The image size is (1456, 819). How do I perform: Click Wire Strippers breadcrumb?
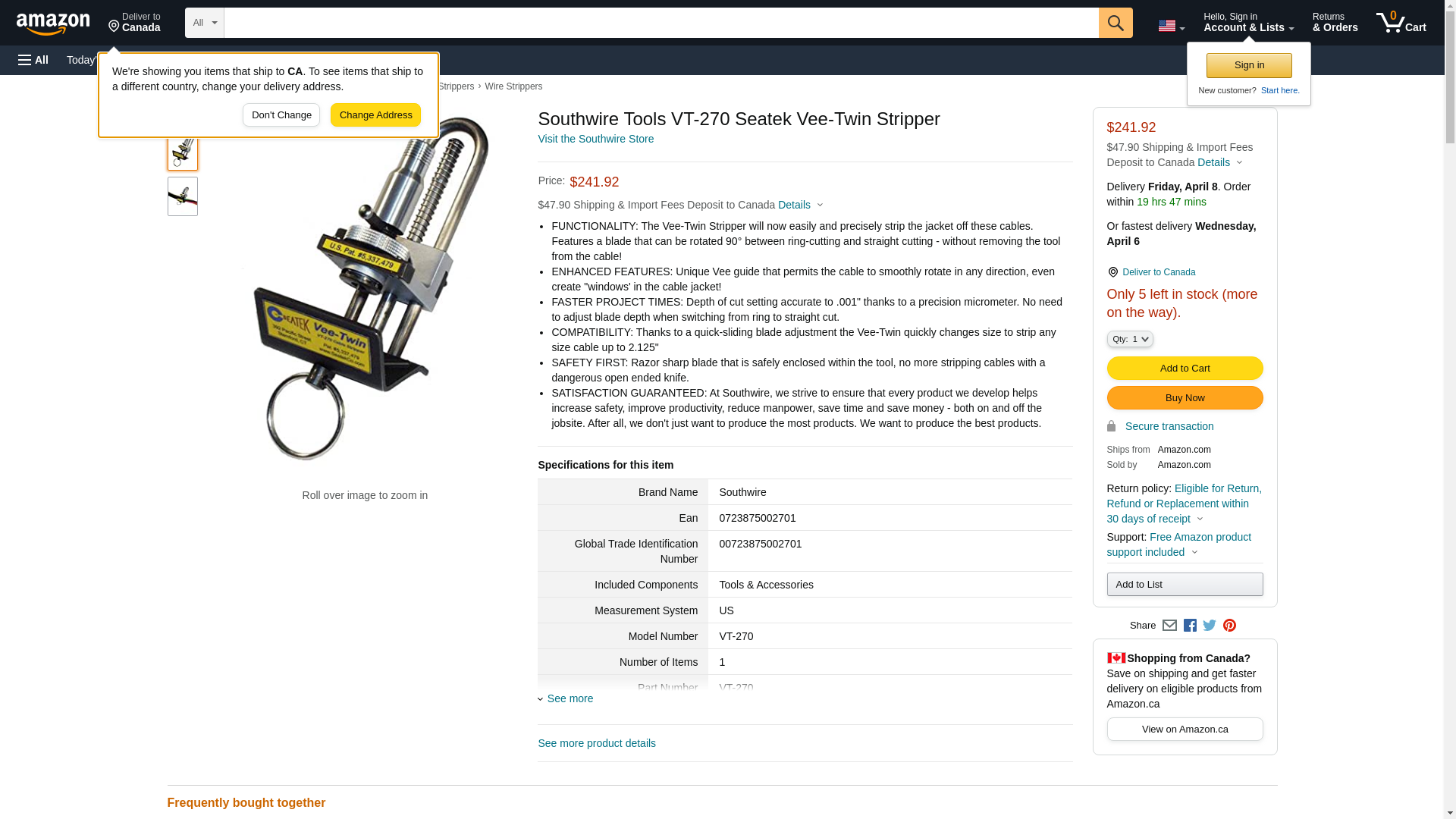tap(513, 86)
